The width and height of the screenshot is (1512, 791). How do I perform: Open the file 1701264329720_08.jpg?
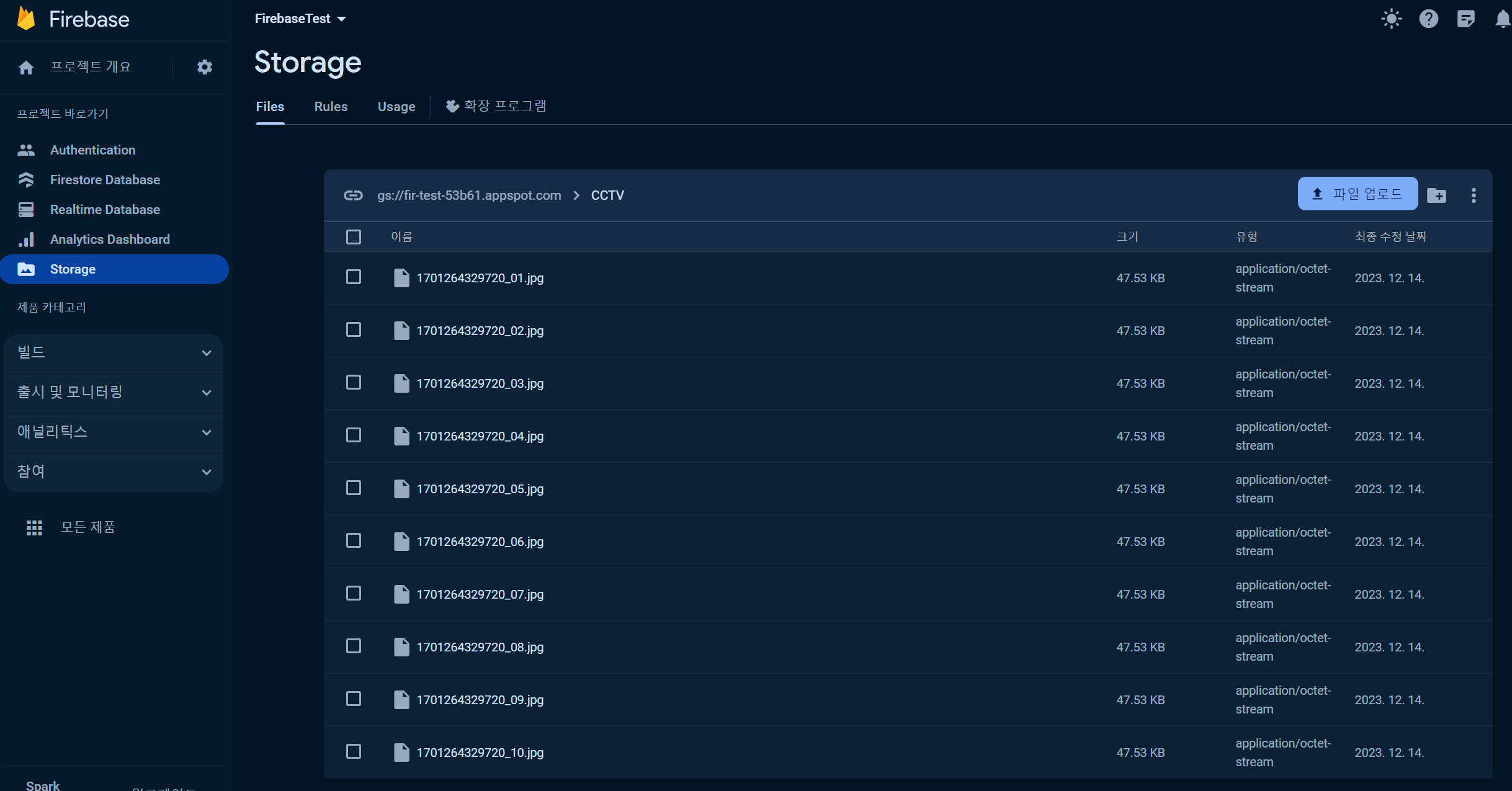click(x=480, y=647)
